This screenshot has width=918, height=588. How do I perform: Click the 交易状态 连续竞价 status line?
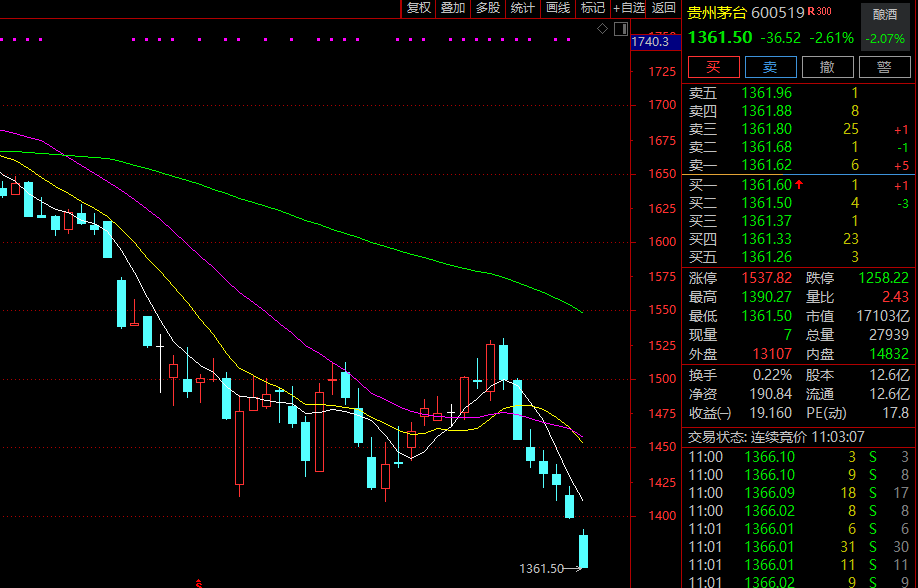[x=776, y=437]
